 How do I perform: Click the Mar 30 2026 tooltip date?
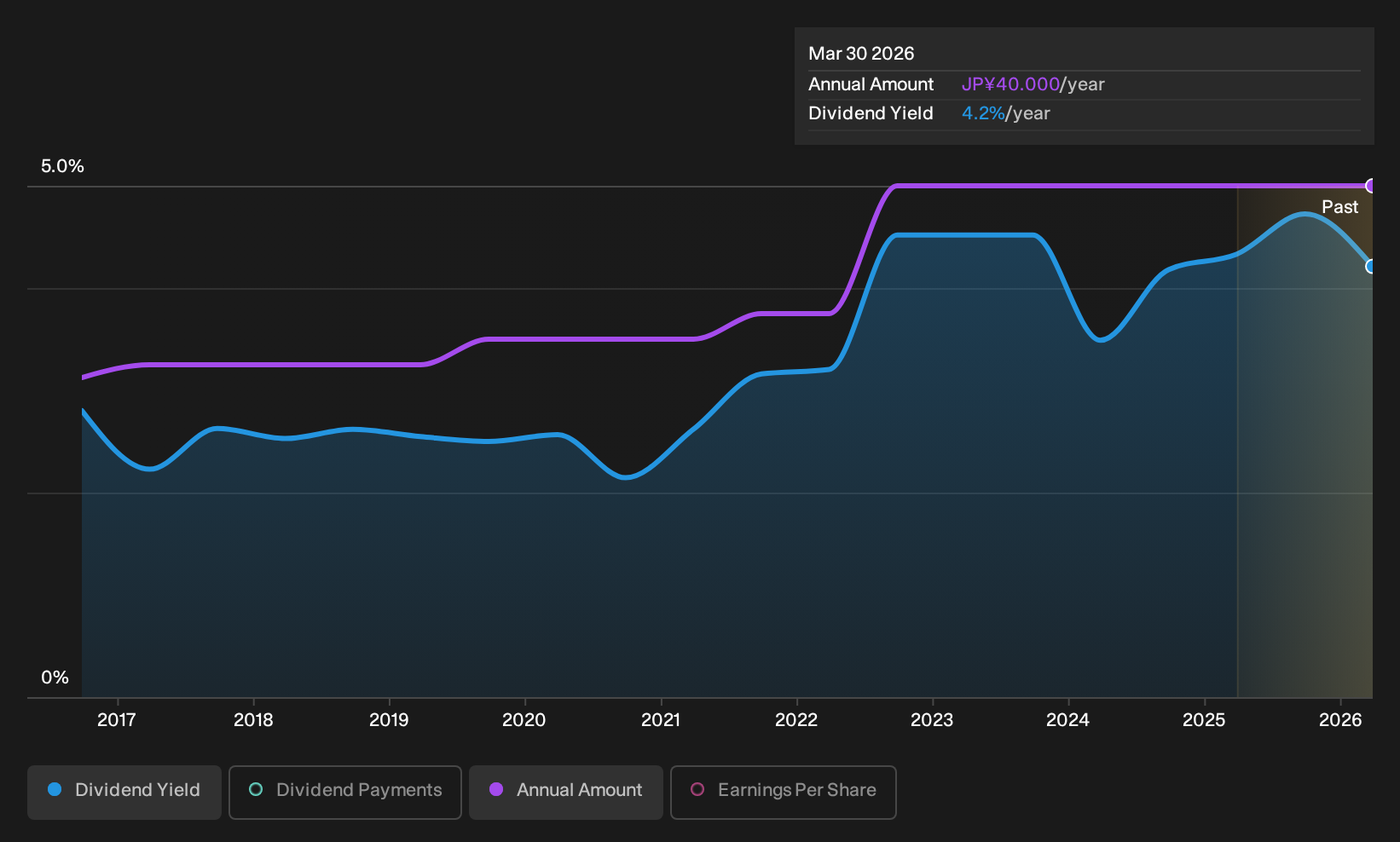[x=861, y=54]
